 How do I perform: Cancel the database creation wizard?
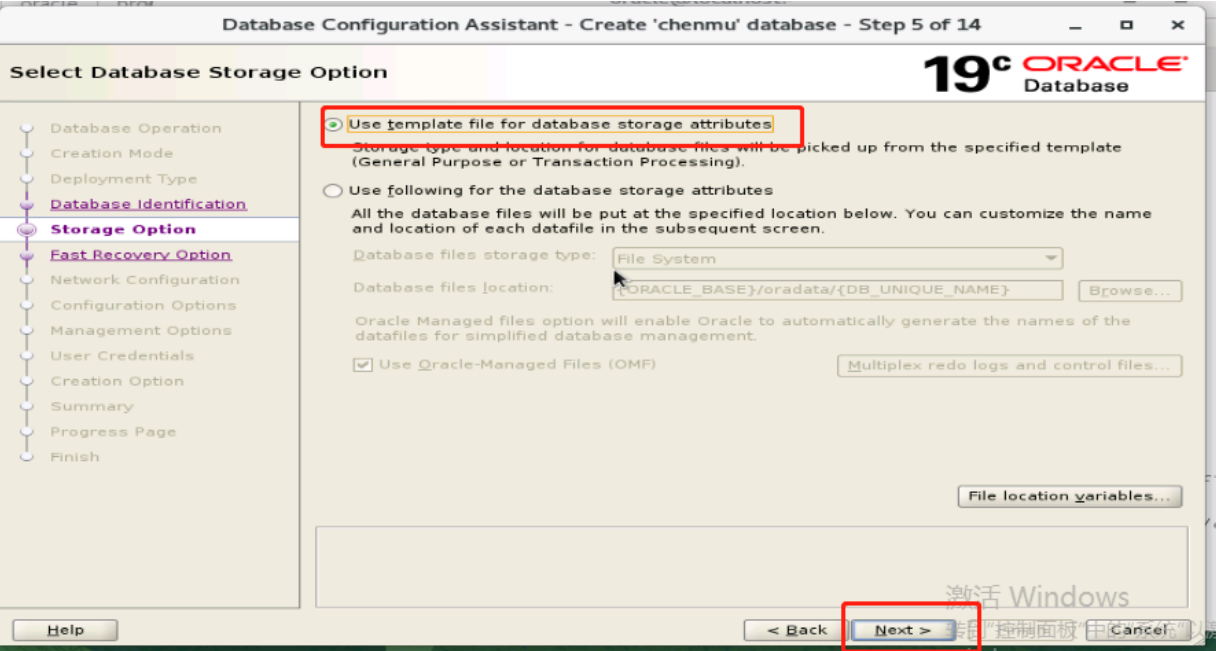click(x=1138, y=630)
